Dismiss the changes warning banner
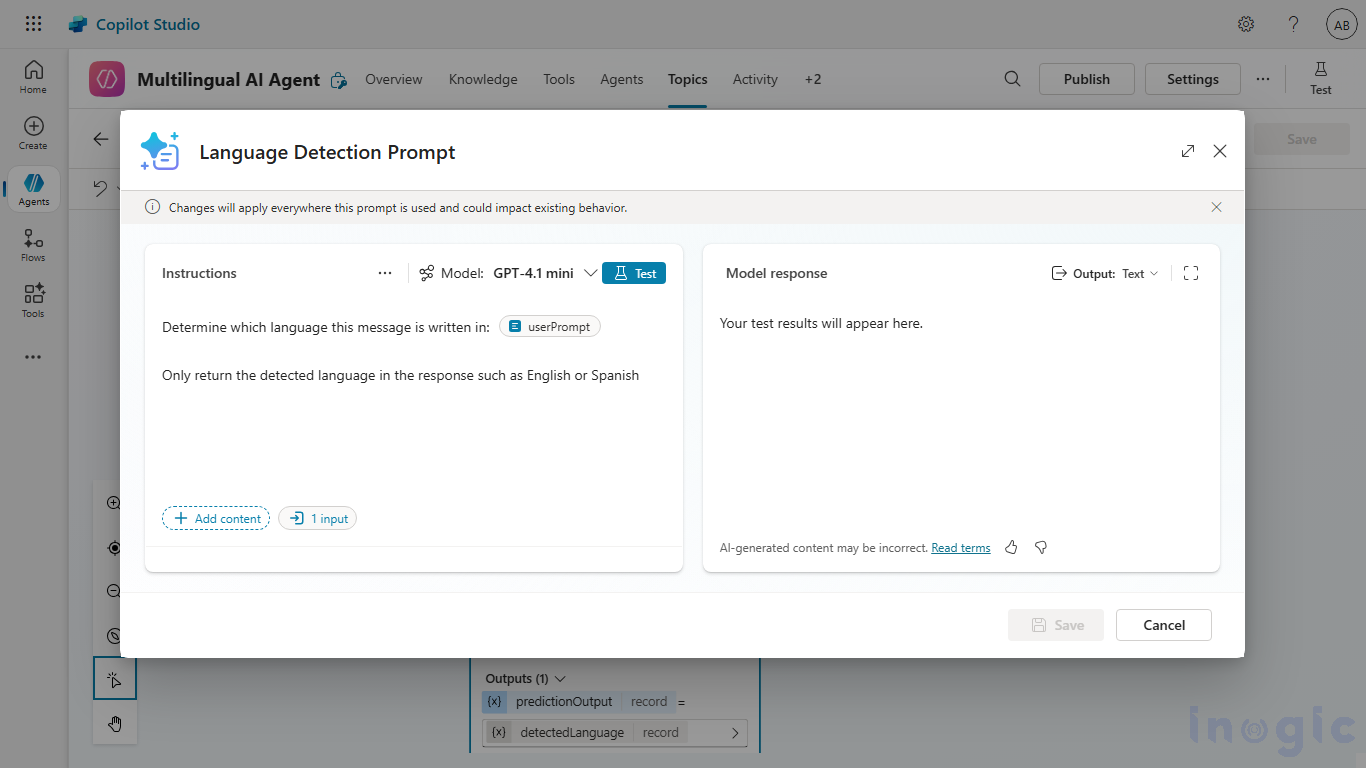The height and width of the screenshot is (768, 1366). pos(1216,207)
